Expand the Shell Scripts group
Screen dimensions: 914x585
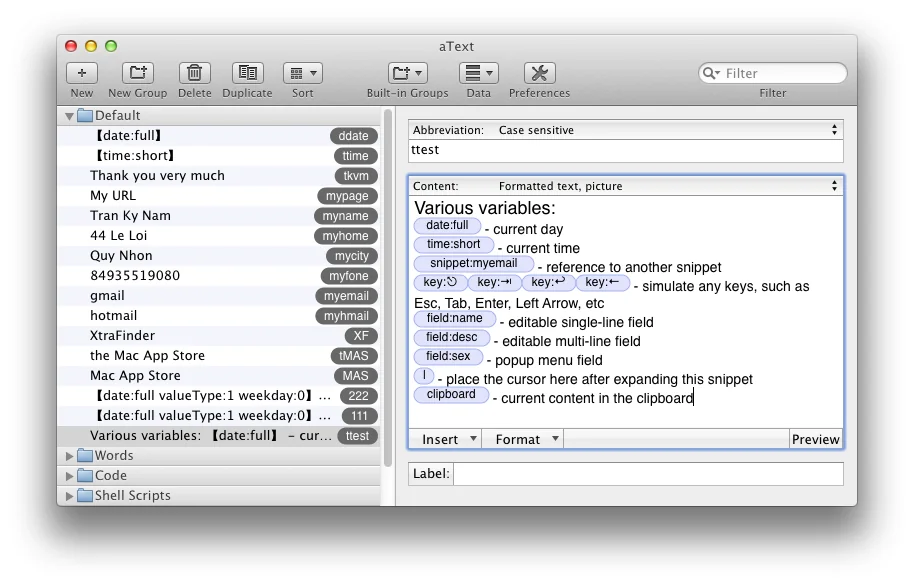[69, 495]
